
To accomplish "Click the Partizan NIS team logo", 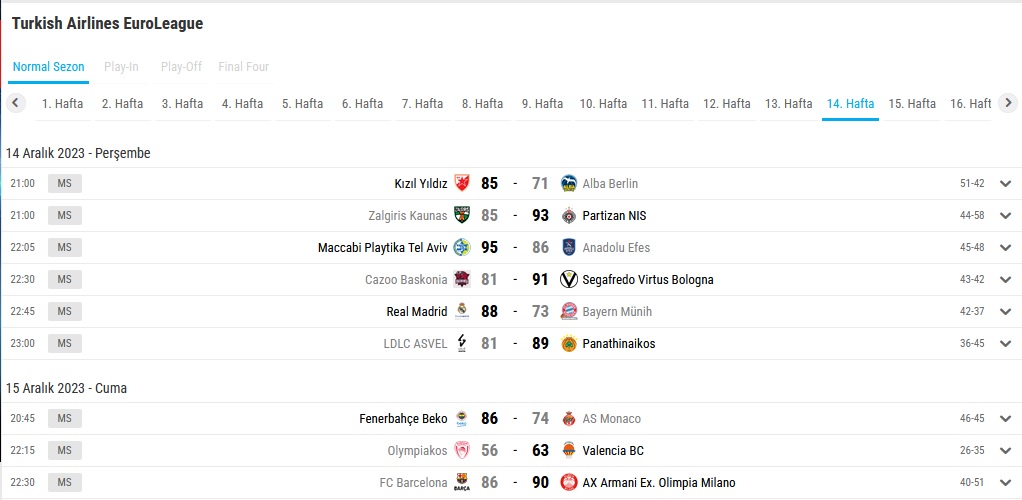I will (x=569, y=216).
